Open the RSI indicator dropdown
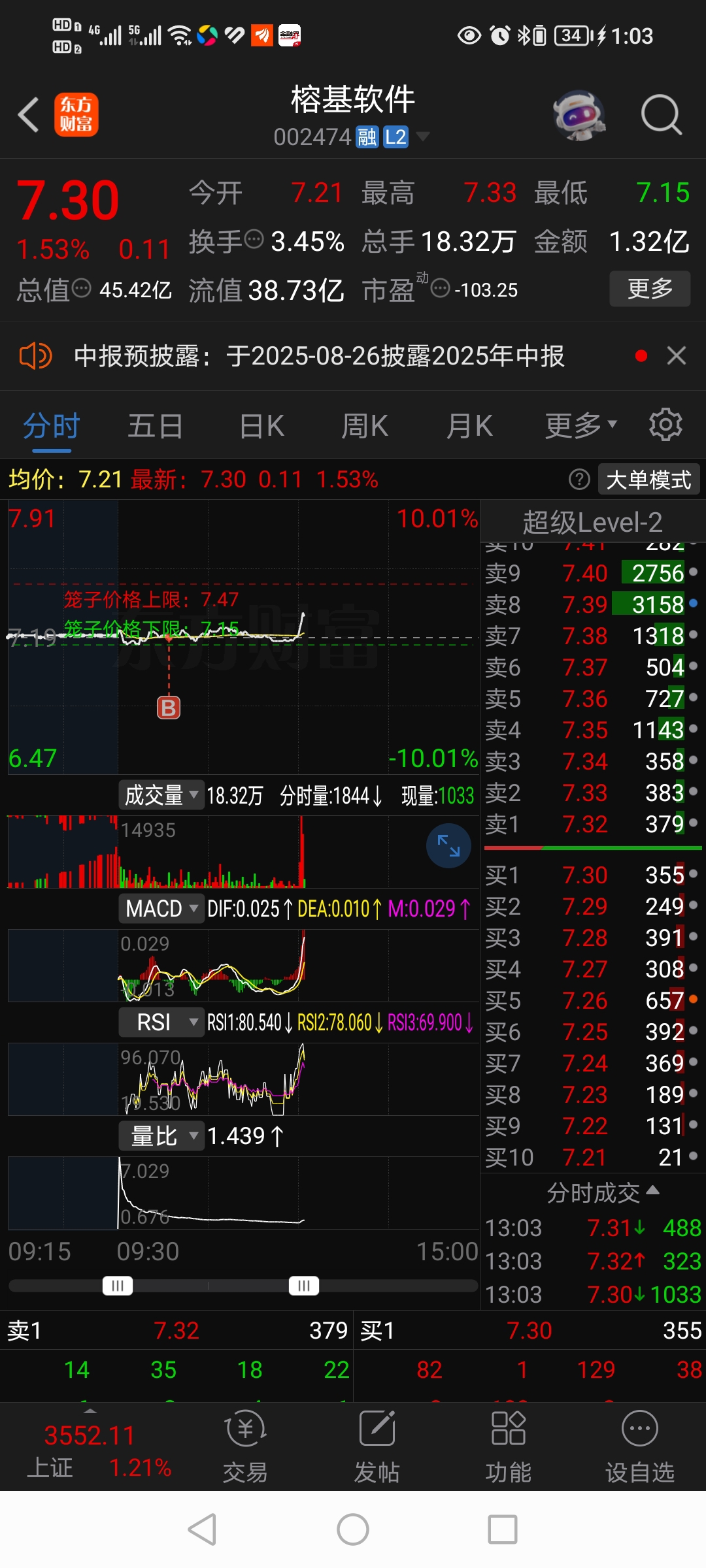 pyautogui.click(x=161, y=1022)
